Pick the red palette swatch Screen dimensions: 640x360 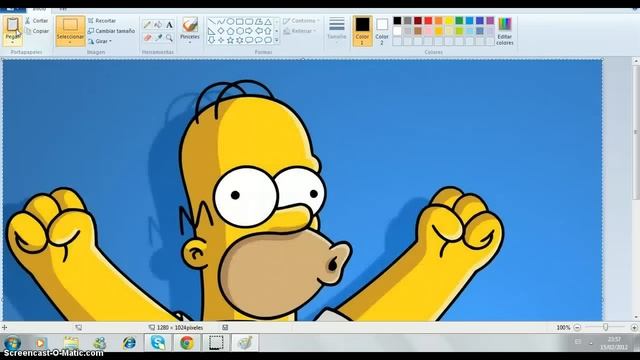click(428, 20)
